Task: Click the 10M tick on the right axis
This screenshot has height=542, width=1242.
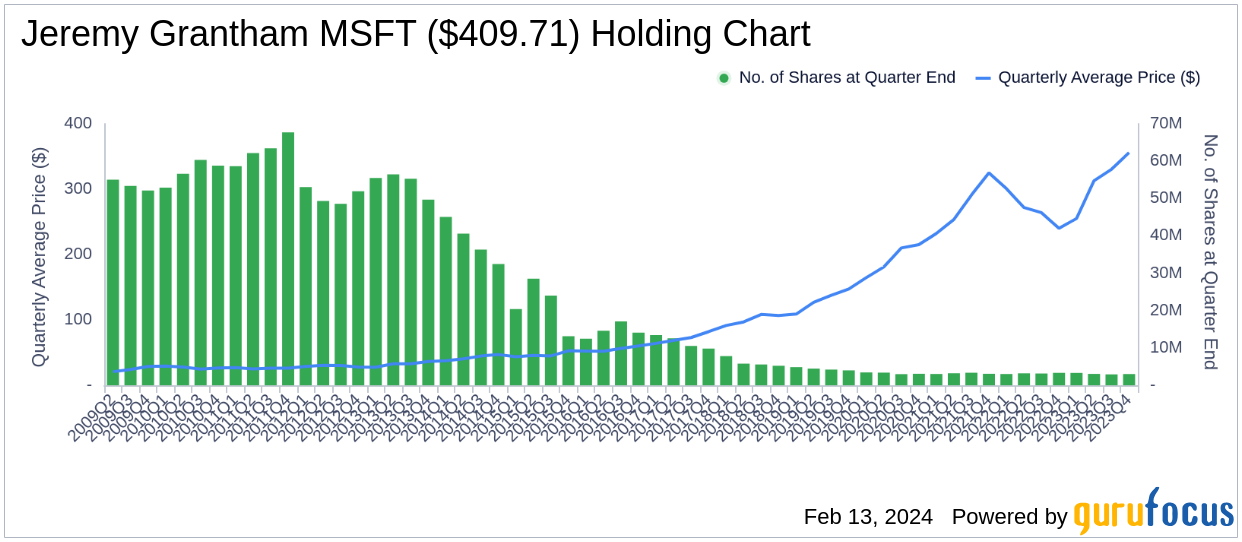Action: coord(1166,347)
